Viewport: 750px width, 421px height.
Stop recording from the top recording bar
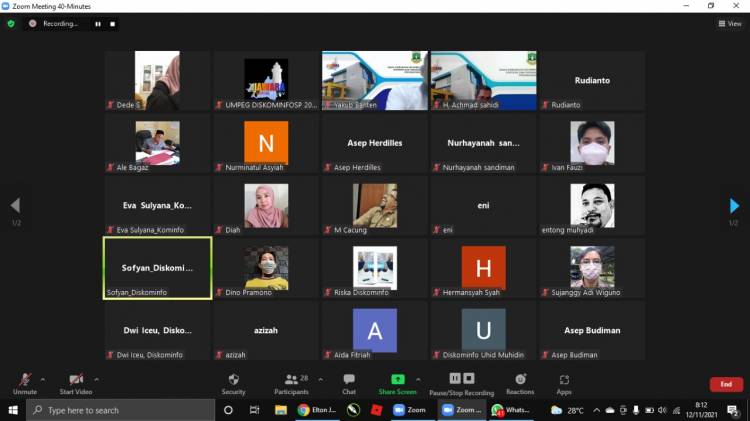(112, 23)
